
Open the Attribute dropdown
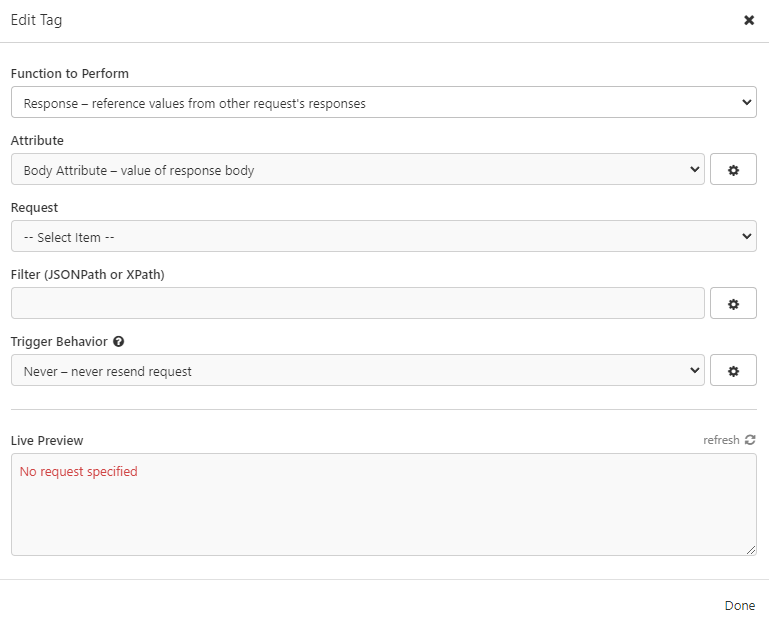358,169
